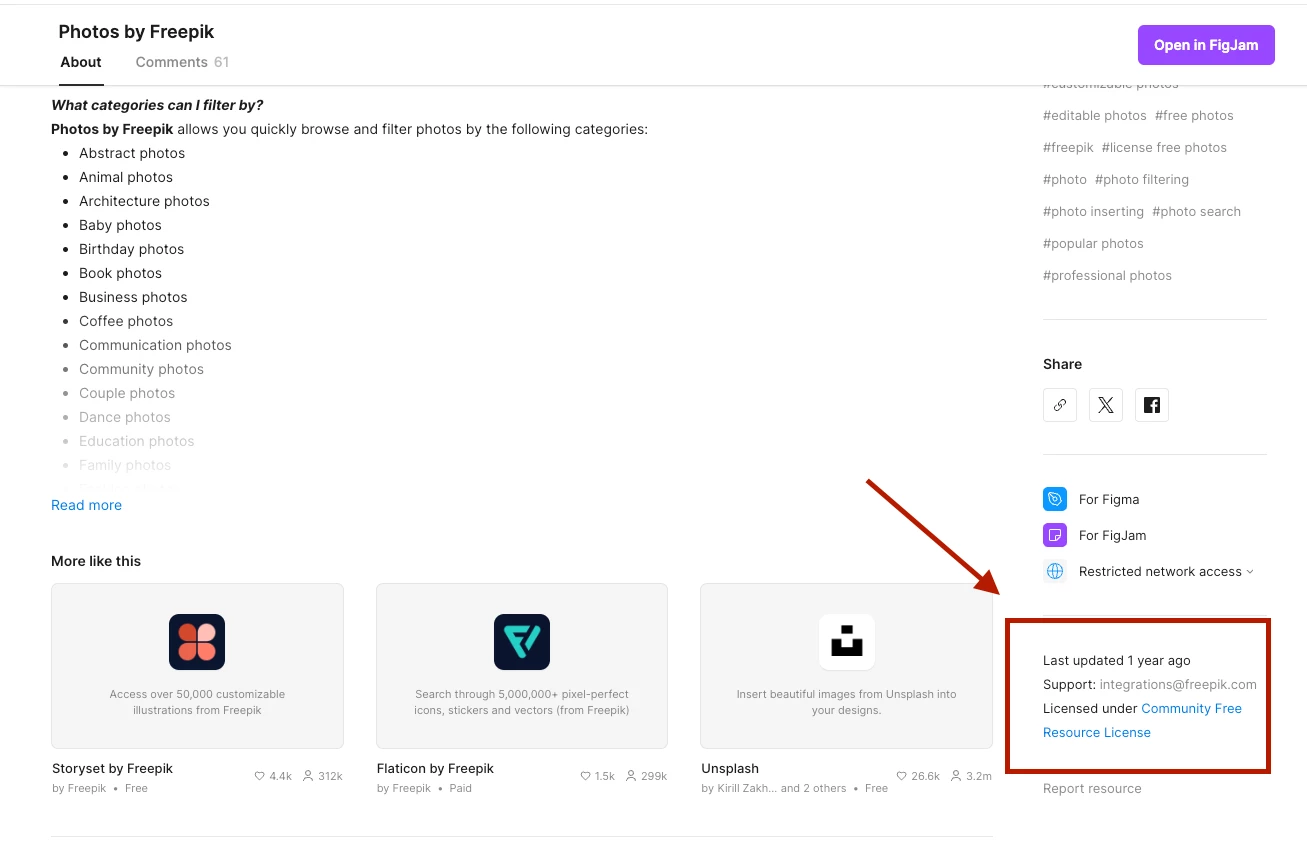This screenshot has width=1307, height=852.
Task: Open the Unsplash thumbnail icon
Action: tap(847, 642)
